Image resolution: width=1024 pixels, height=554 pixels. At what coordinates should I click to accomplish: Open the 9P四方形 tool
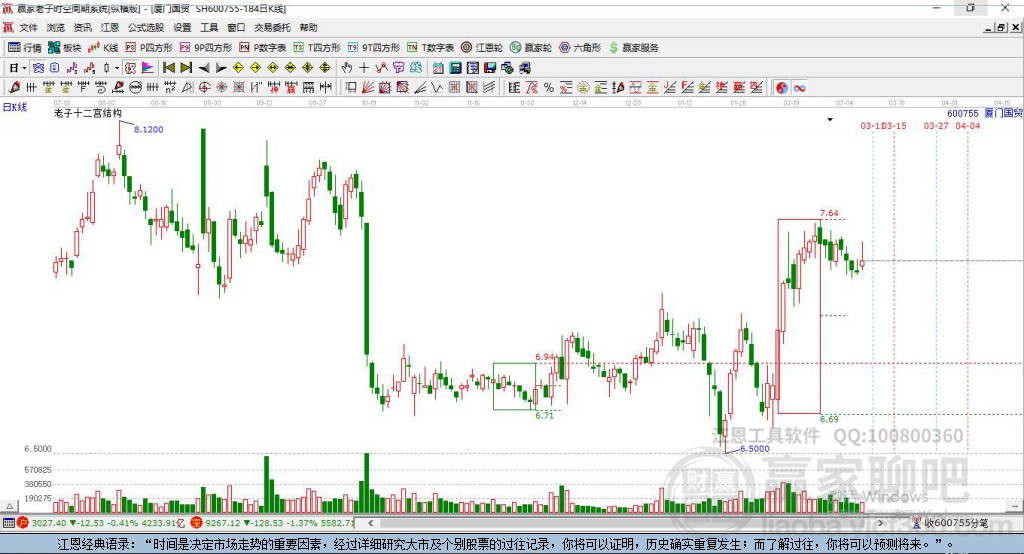click(x=206, y=48)
